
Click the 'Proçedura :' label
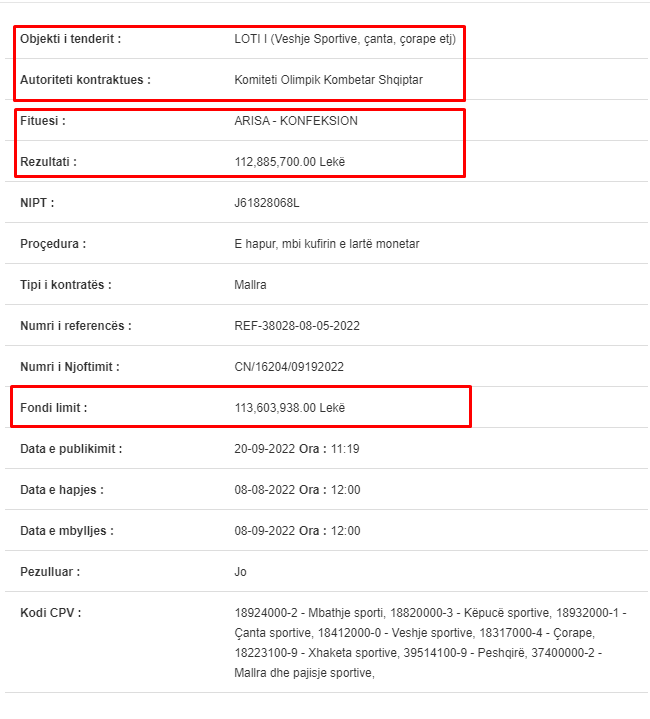(53, 244)
